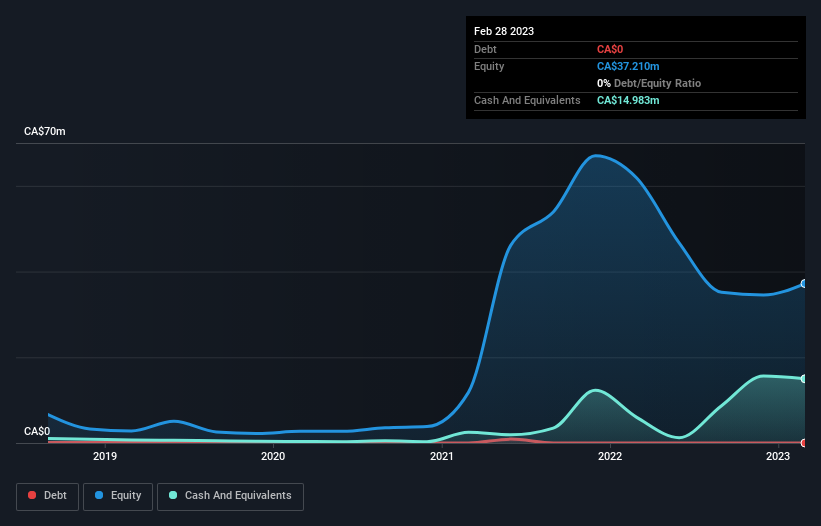Click the 2020 x-axis label
Viewport: 821px width, 526px height.
tap(273, 456)
